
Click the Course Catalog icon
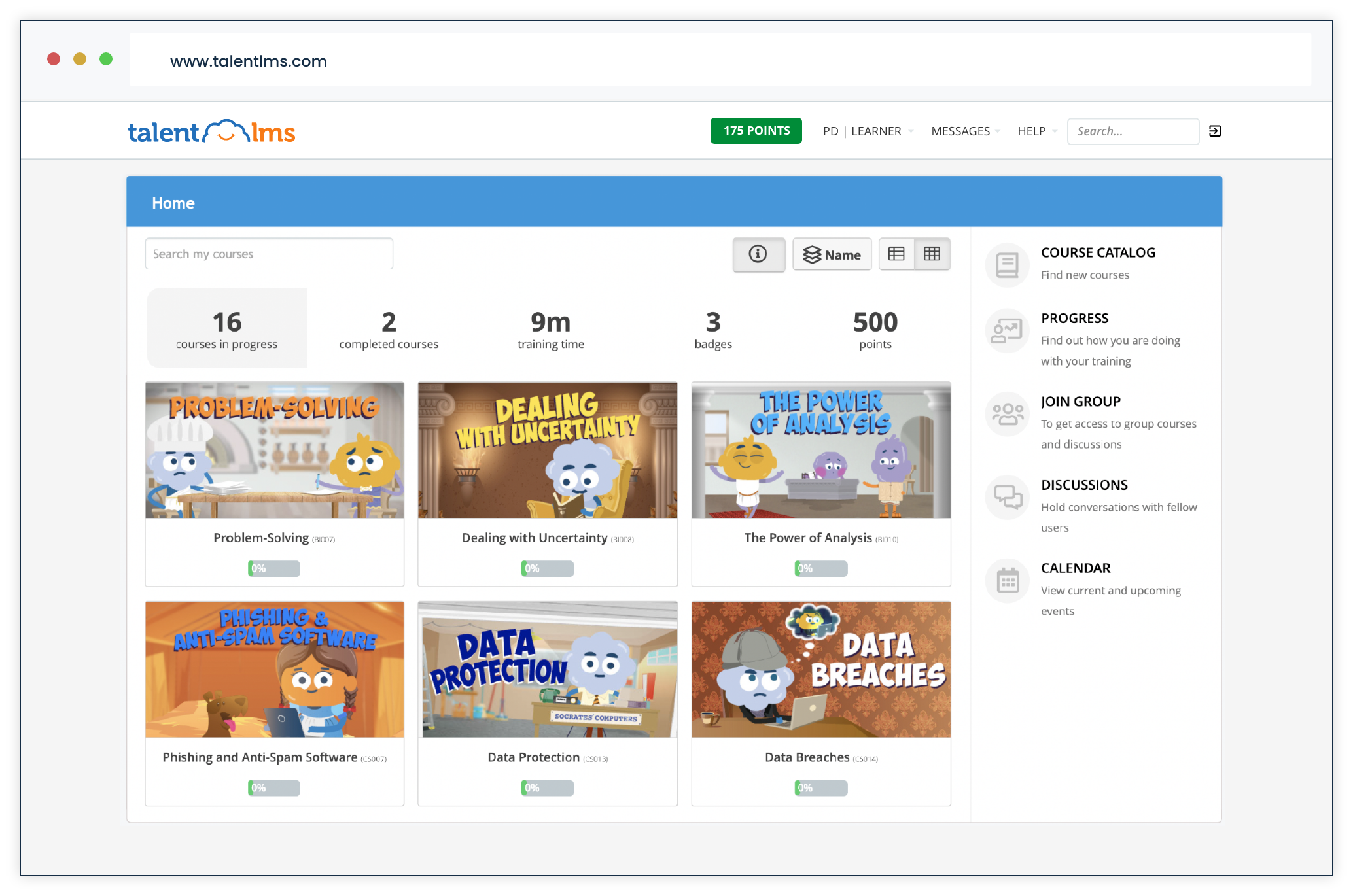(x=1007, y=265)
